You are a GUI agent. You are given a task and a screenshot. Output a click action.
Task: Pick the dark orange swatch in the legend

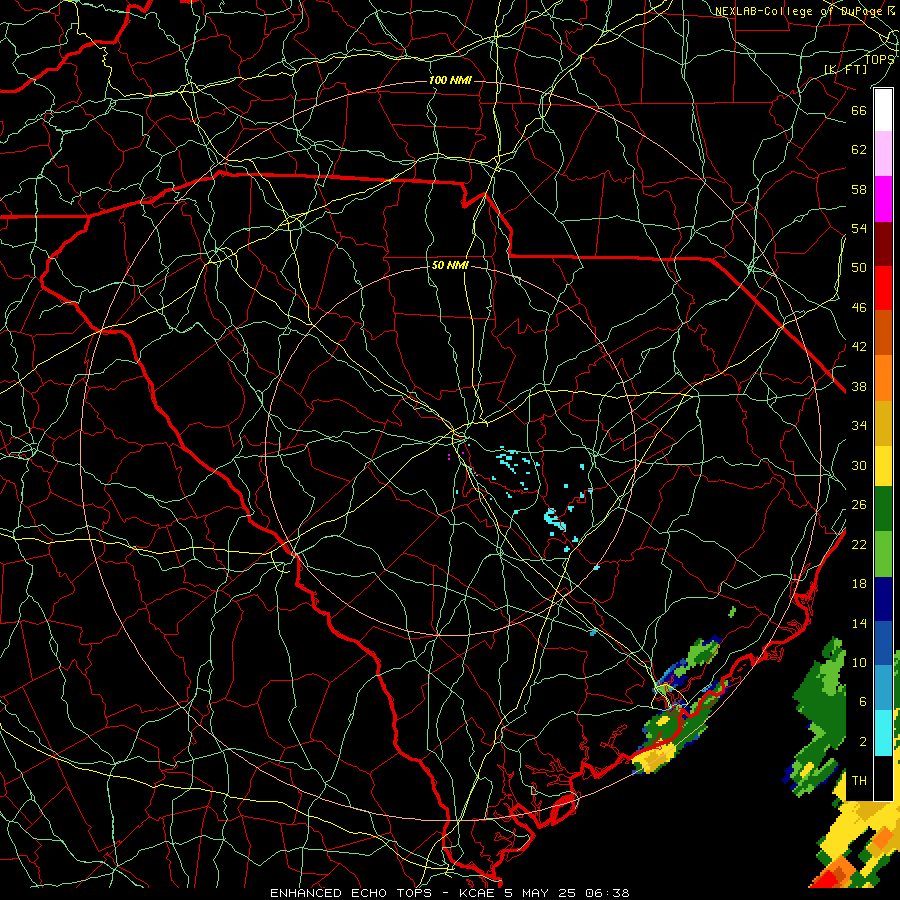pos(883,333)
